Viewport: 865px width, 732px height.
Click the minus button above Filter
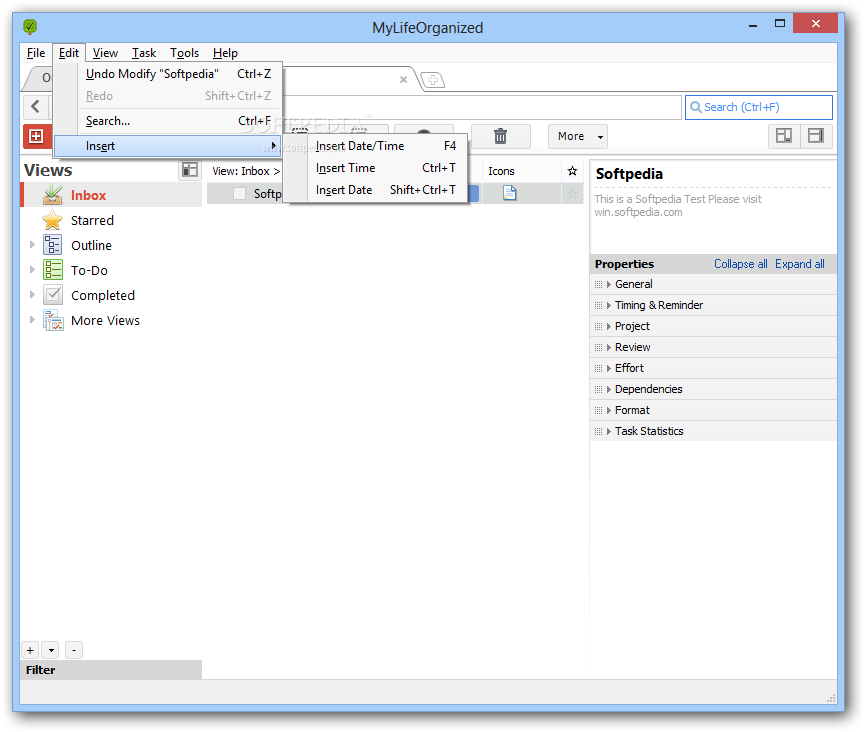(74, 650)
